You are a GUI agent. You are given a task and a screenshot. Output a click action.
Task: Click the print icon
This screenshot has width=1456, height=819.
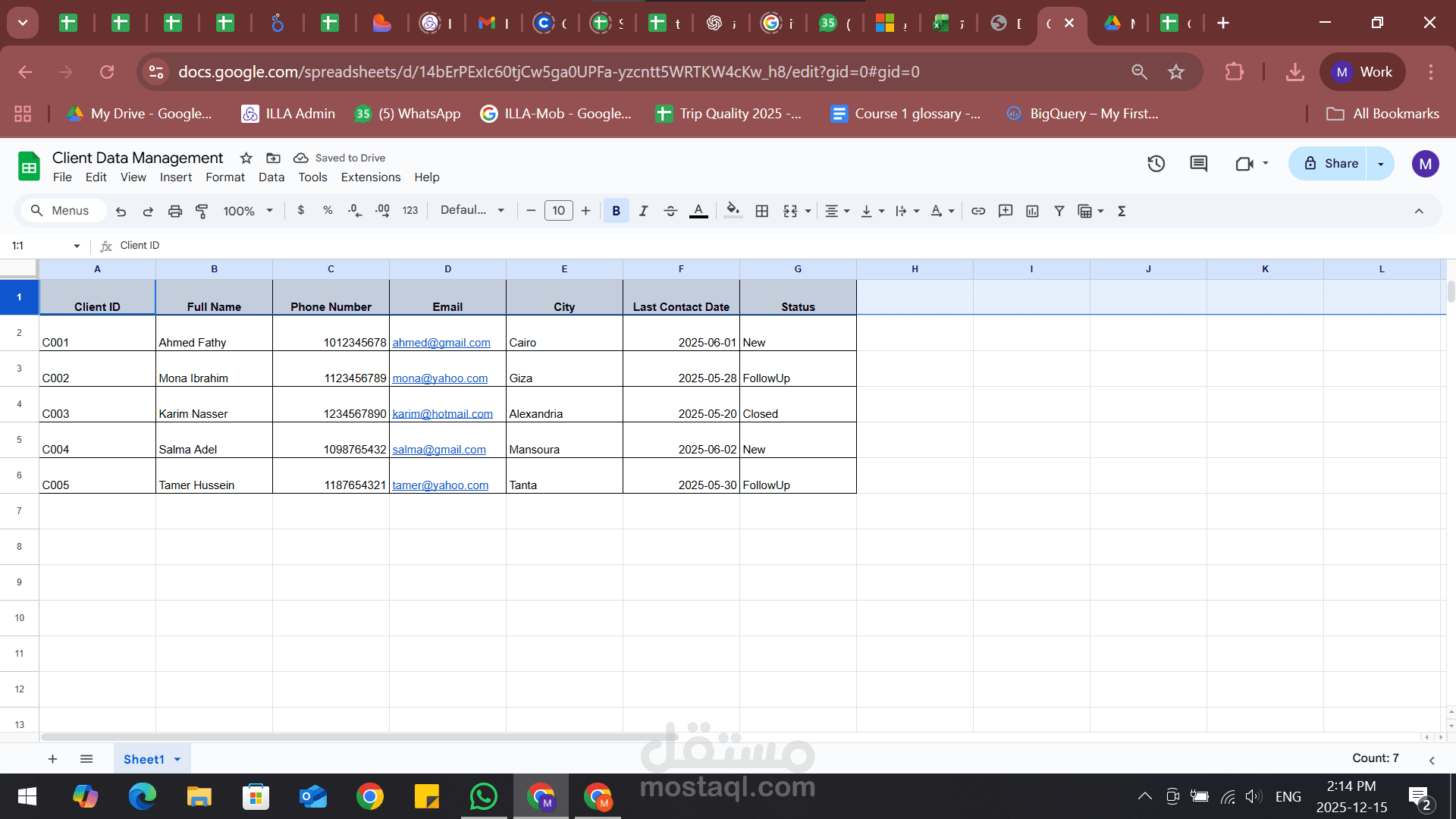pos(175,211)
